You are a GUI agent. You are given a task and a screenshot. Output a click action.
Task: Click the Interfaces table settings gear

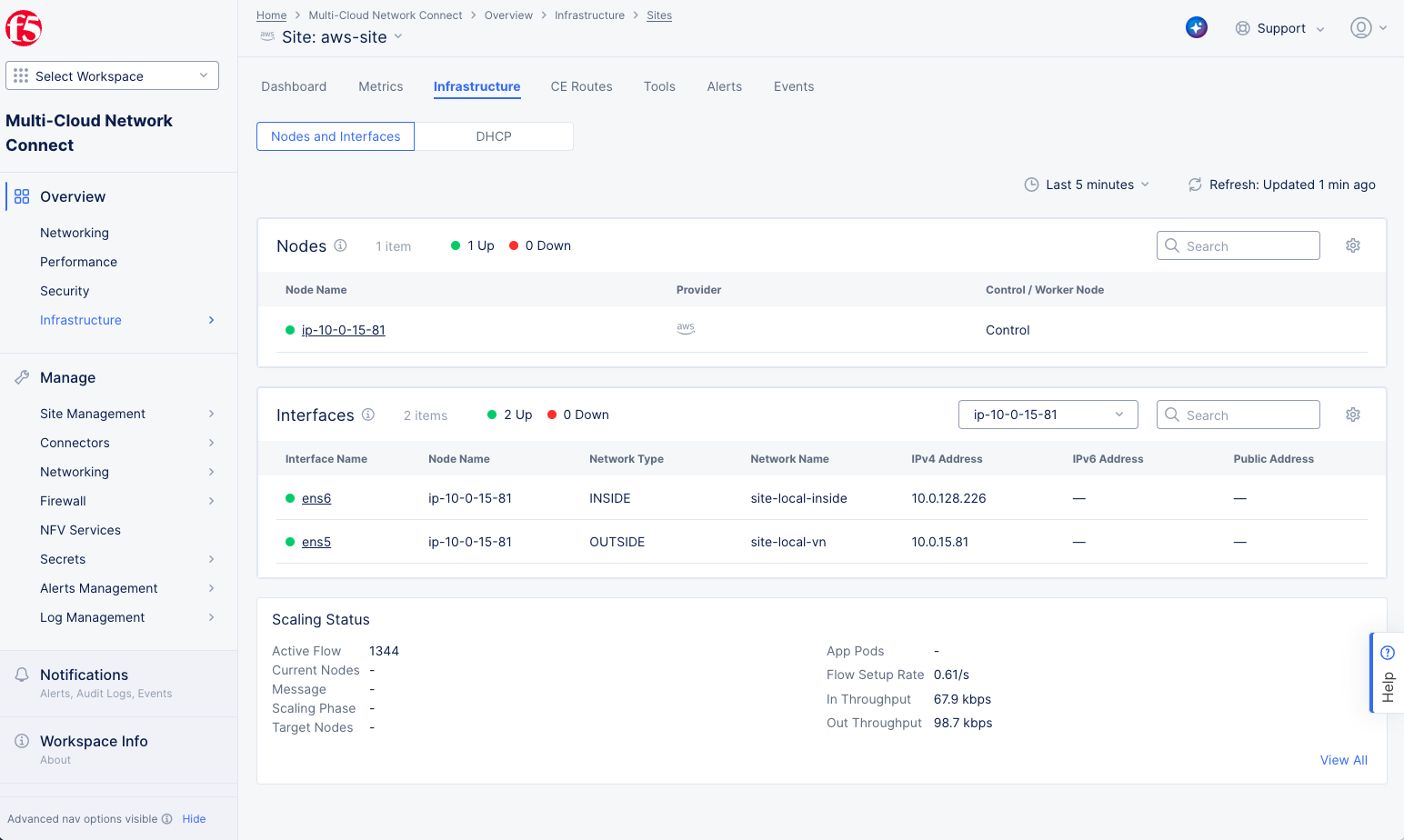coord(1353,415)
